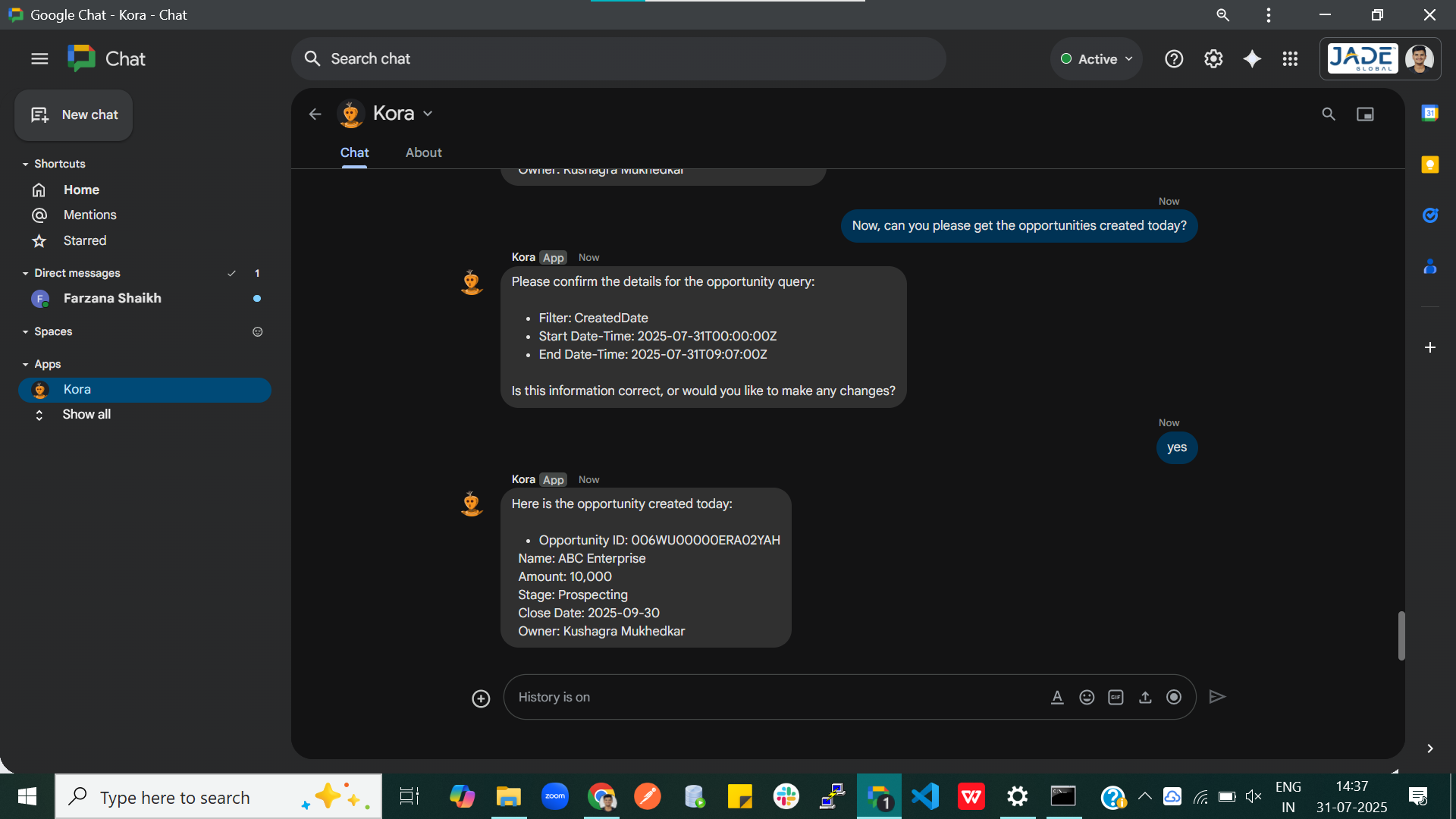Collapse the Shortcuts section
Screen dimensions: 1456x819
(24, 164)
